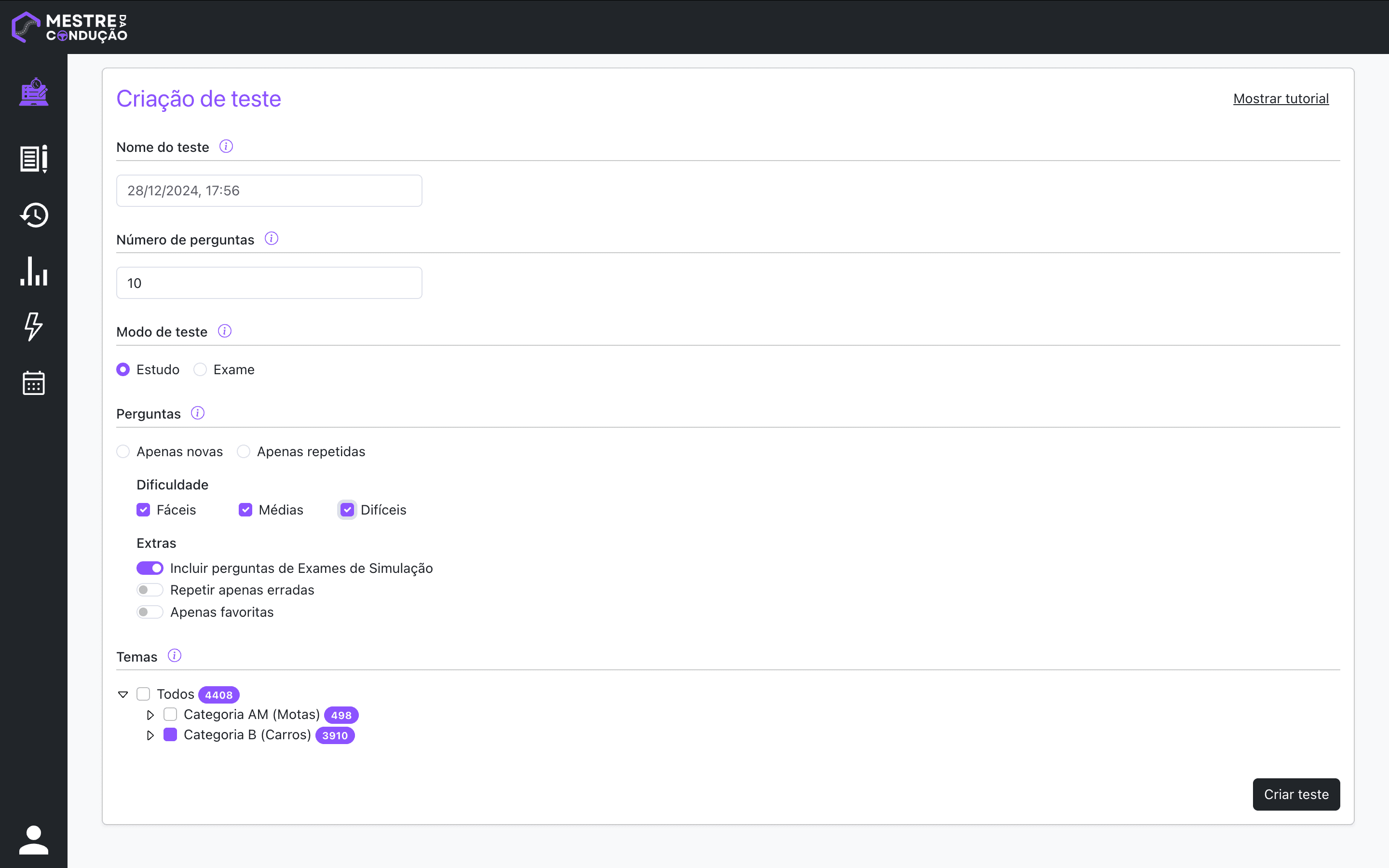Viewport: 1389px width, 868px height.
Task: Show info for Nome do teste
Action: point(226,147)
